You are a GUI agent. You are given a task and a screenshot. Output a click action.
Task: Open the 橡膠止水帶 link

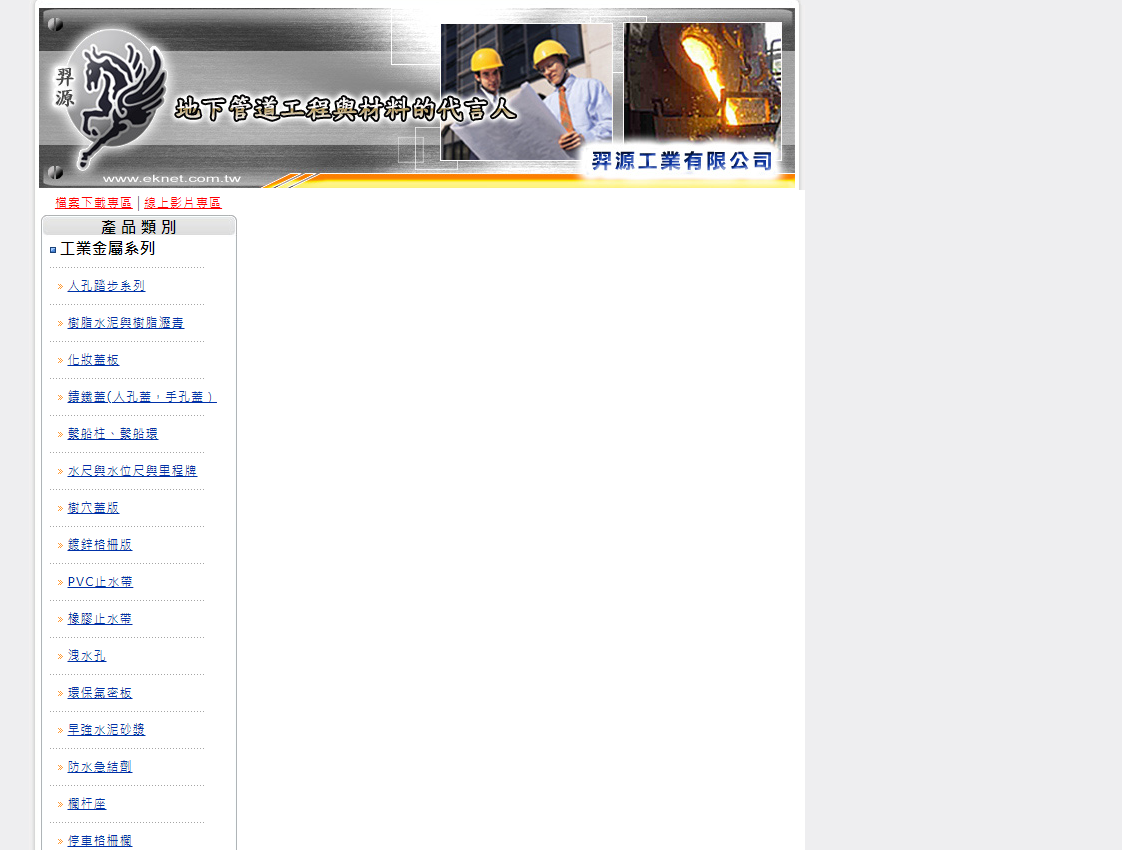(99, 619)
